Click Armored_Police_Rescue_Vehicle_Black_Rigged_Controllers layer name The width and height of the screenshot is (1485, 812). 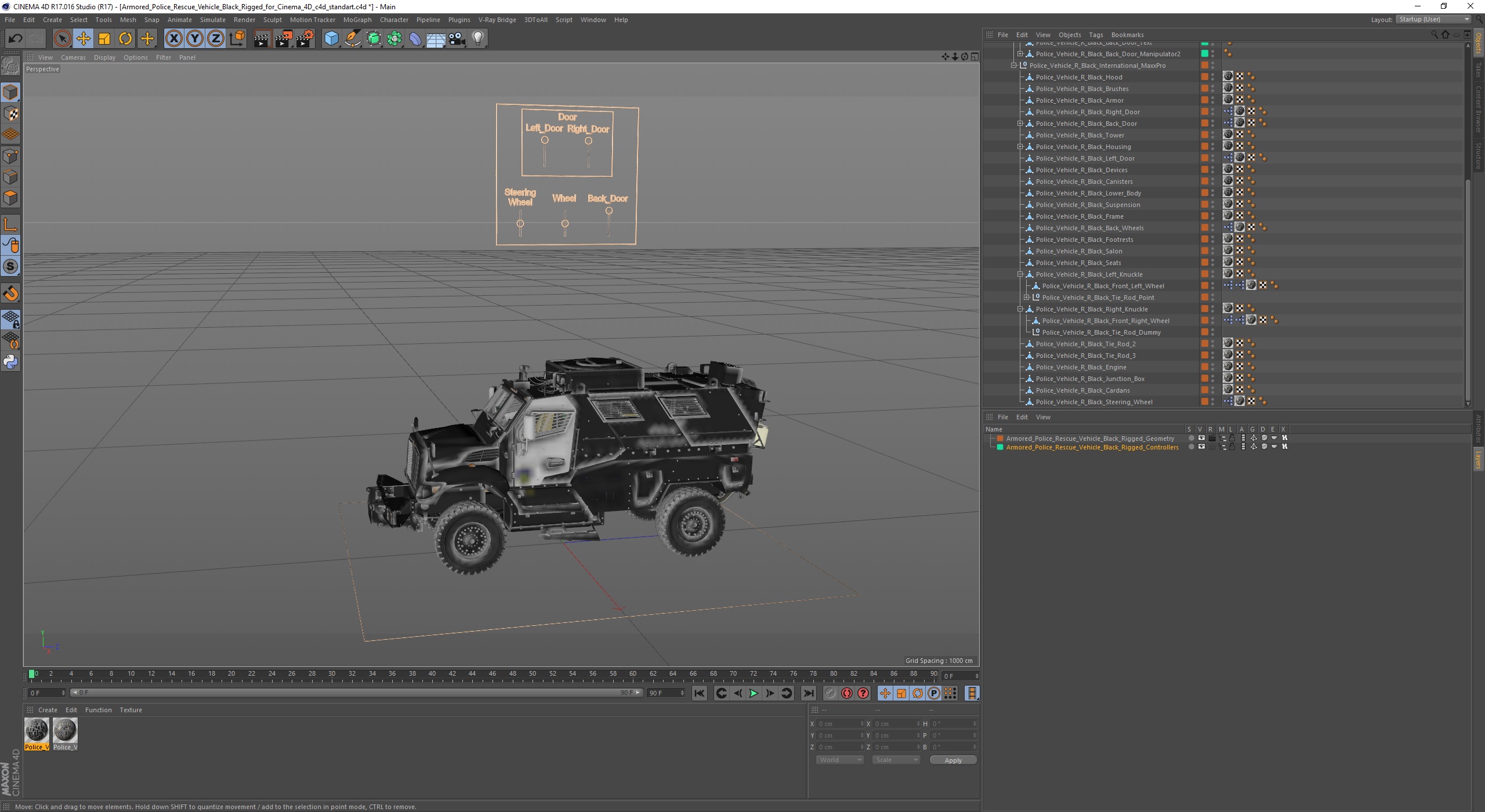pos(1092,447)
